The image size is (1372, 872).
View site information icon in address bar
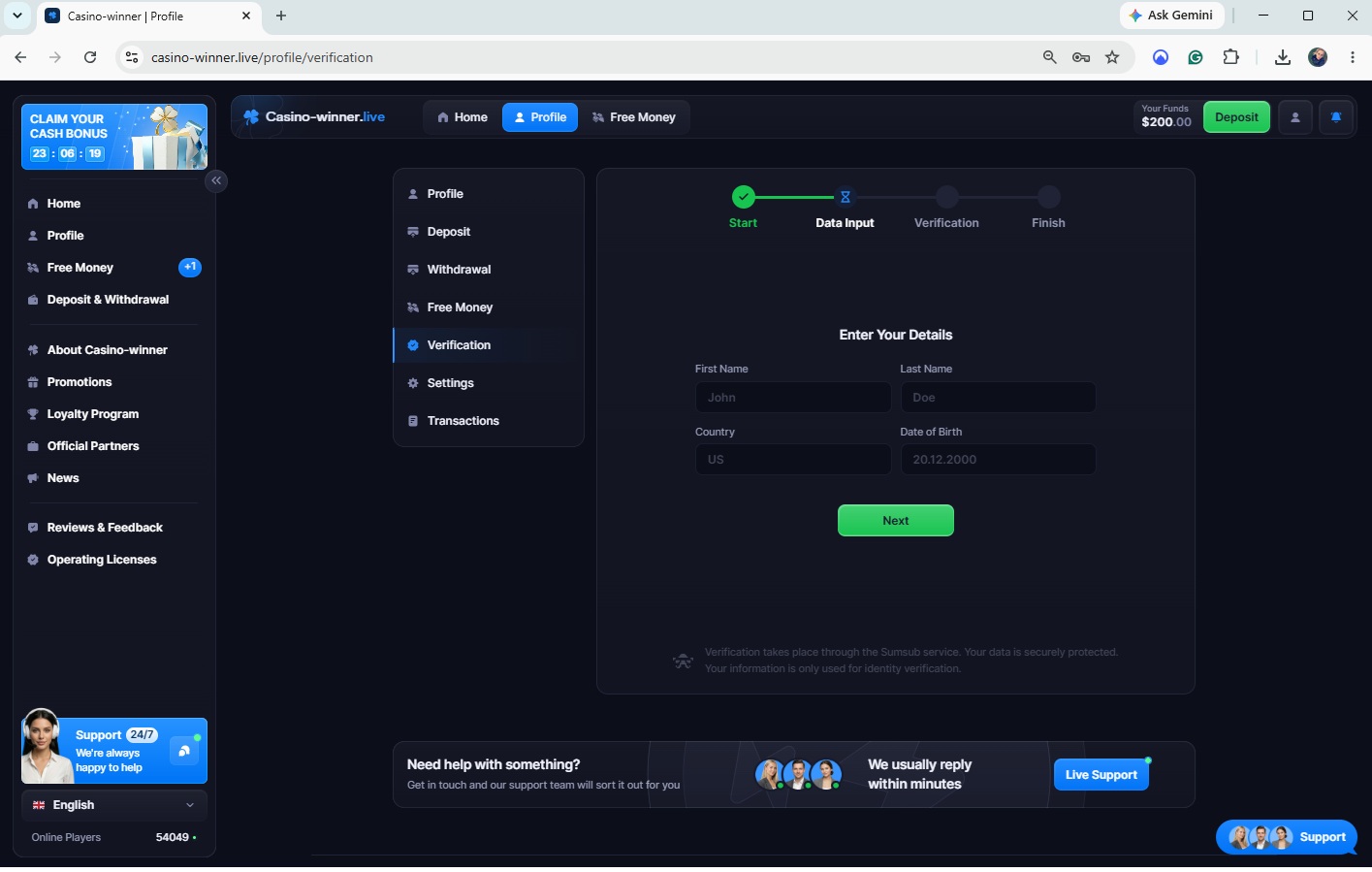click(132, 57)
